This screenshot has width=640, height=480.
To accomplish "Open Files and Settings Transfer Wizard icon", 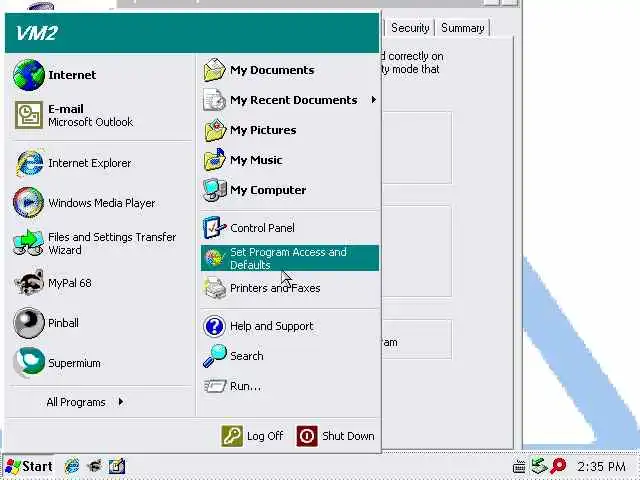I will (28, 242).
